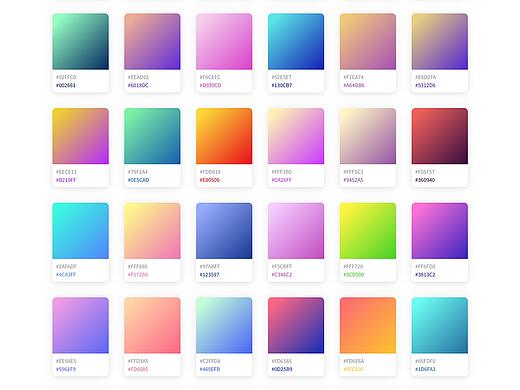The image size is (520, 390).
Task: Choose the mint-blue gradient ending in #465EFB
Action: pyautogui.click(x=224, y=325)
